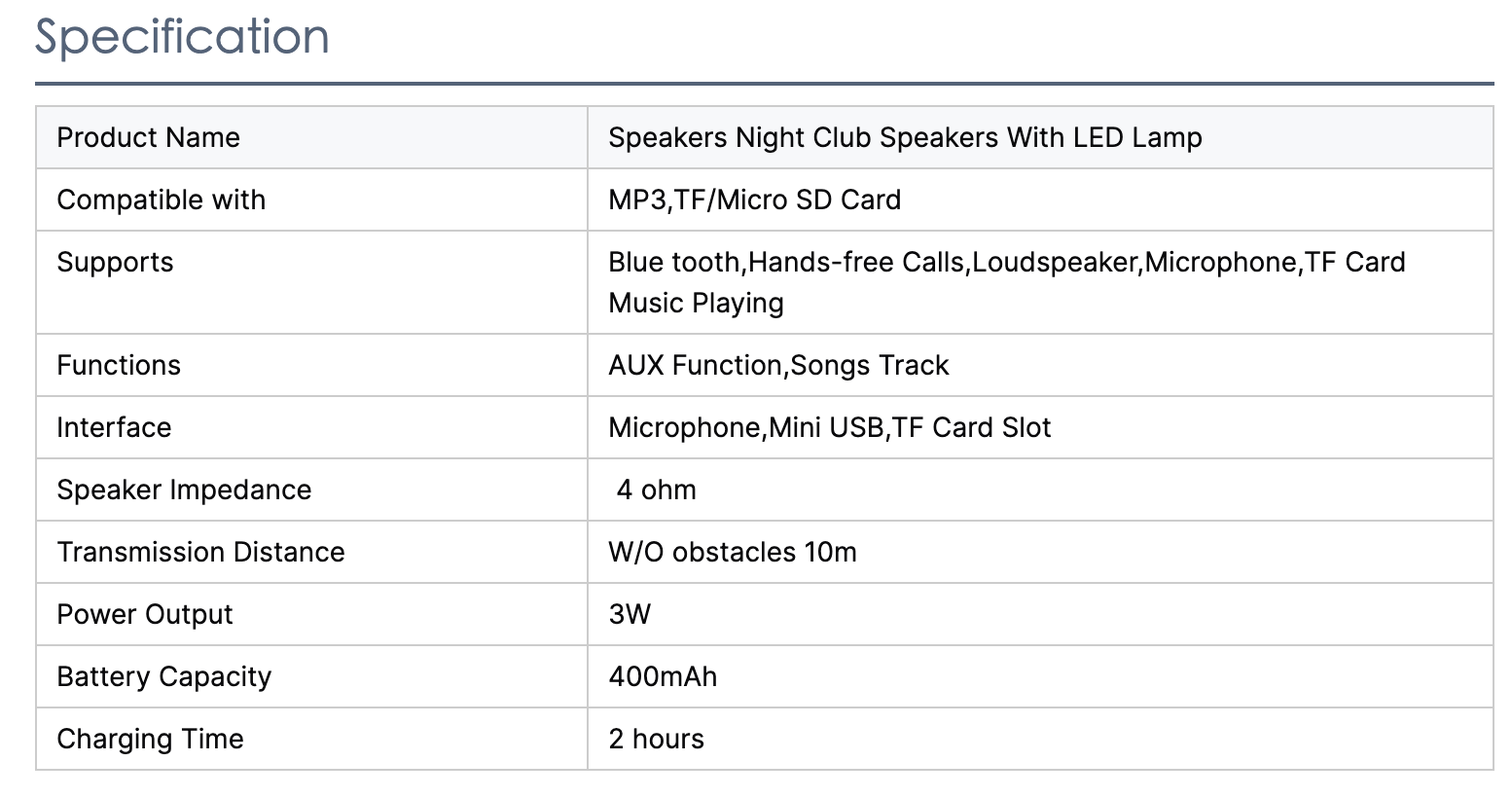Click the Product Name label cell
Image resolution: width=1512 pixels, height=798 pixels.
coord(148,137)
